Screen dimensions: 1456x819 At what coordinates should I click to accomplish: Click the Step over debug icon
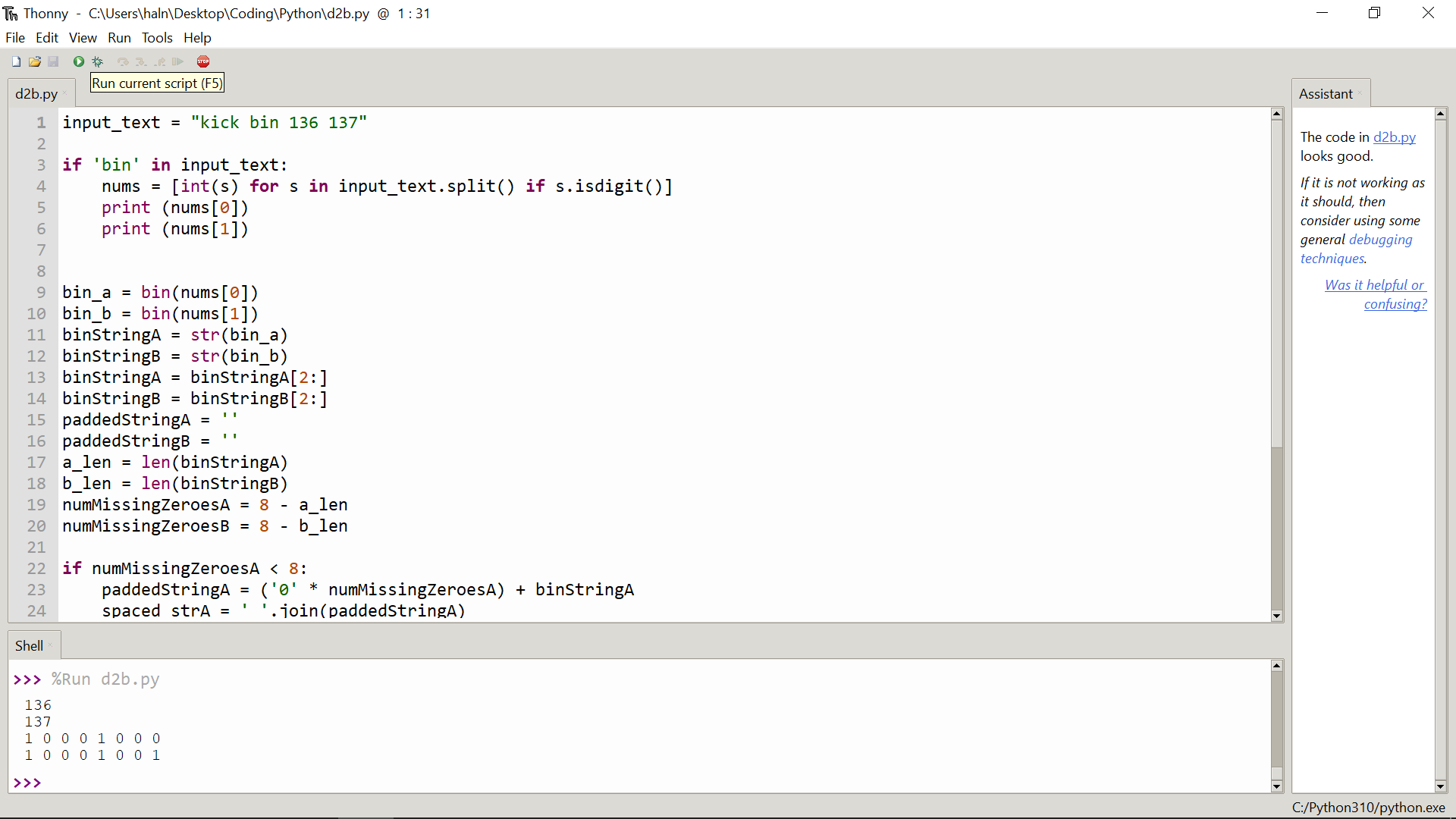(x=123, y=61)
